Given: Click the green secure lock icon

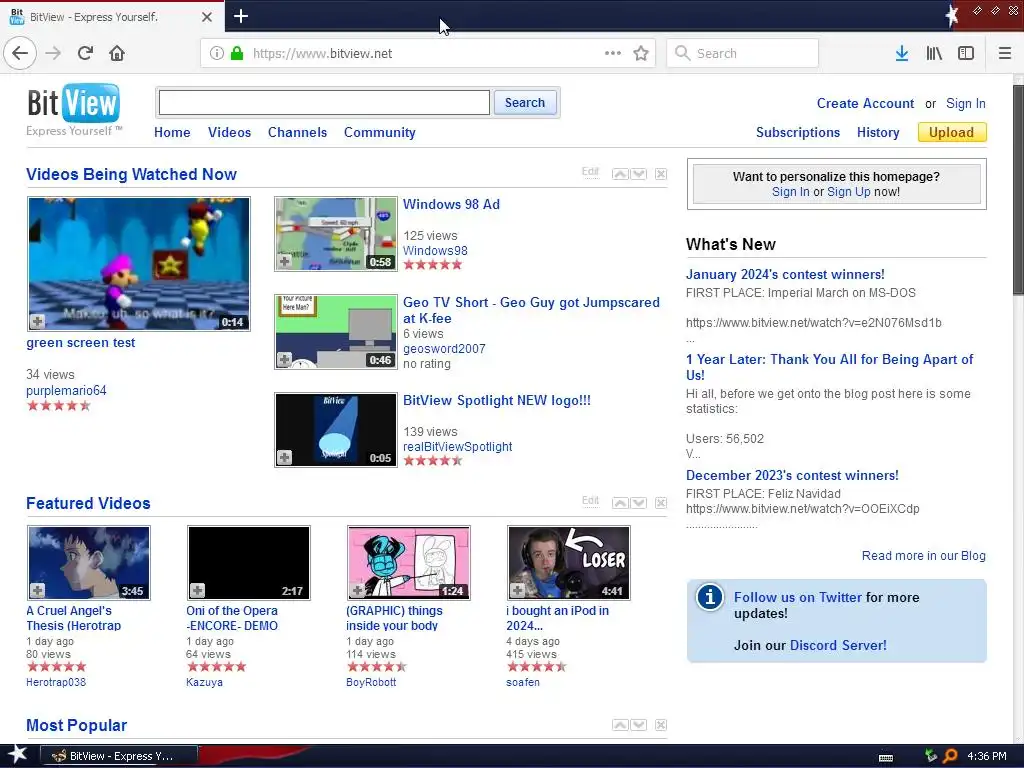Looking at the screenshot, I should tap(237, 53).
